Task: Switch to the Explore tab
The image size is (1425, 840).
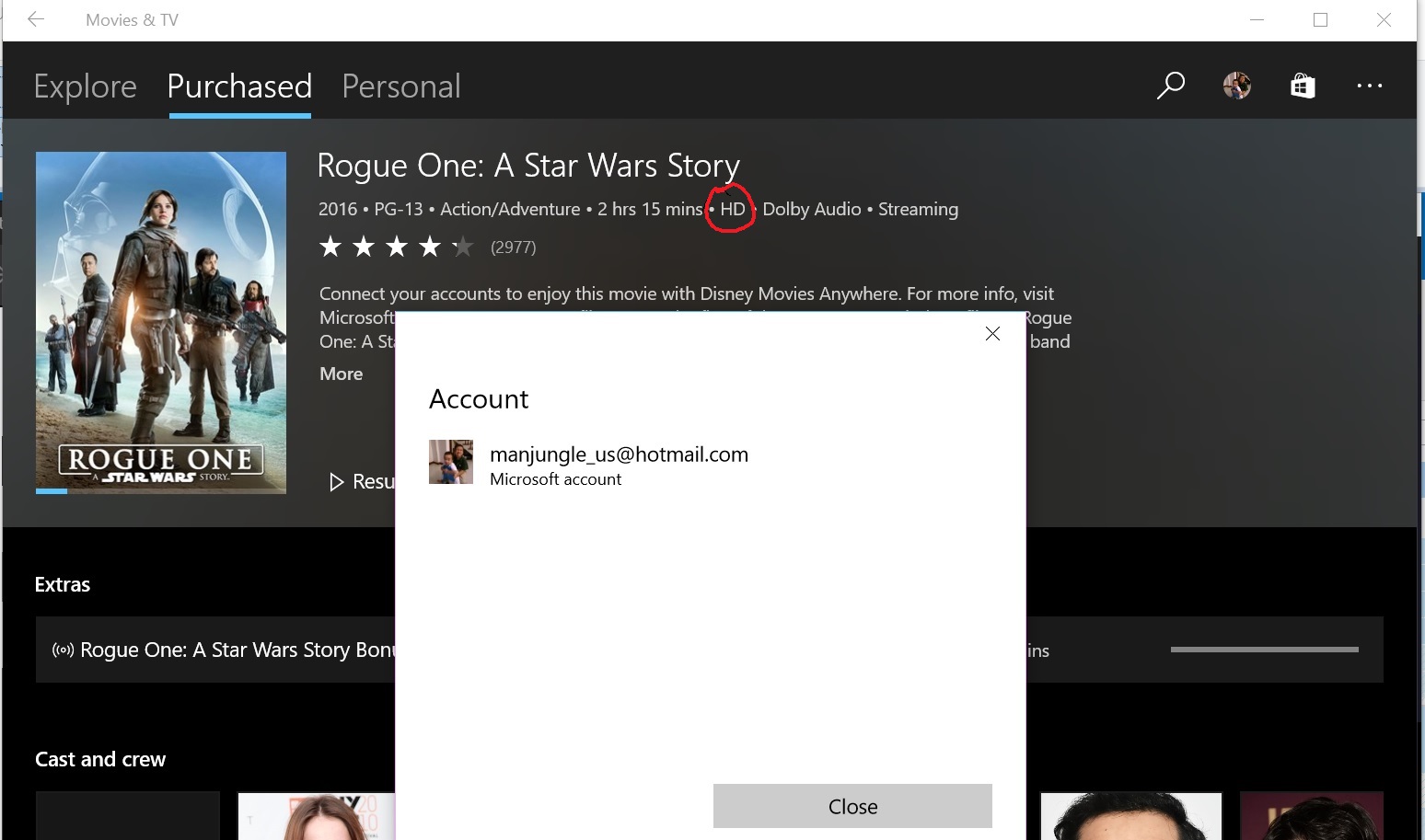Action: coord(86,86)
